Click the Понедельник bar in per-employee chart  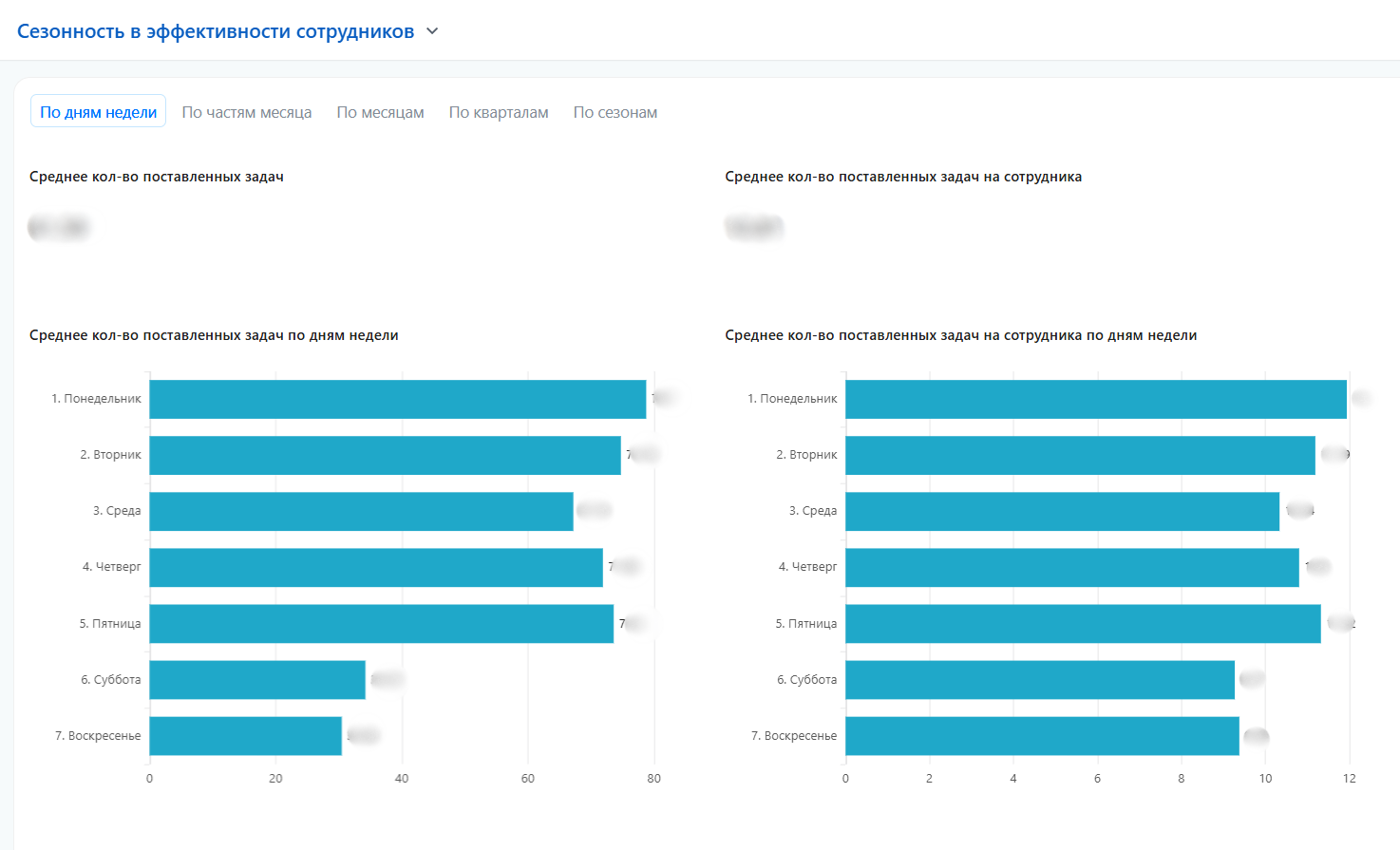click(1095, 399)
